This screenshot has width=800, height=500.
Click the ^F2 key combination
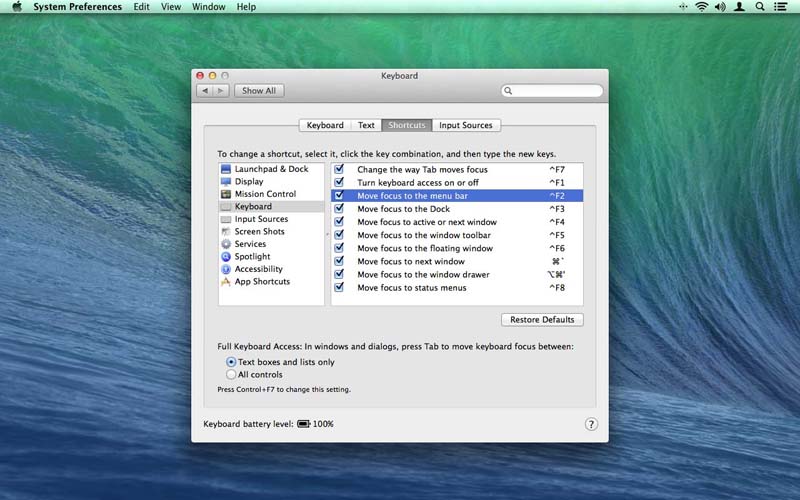click(557, 196)
